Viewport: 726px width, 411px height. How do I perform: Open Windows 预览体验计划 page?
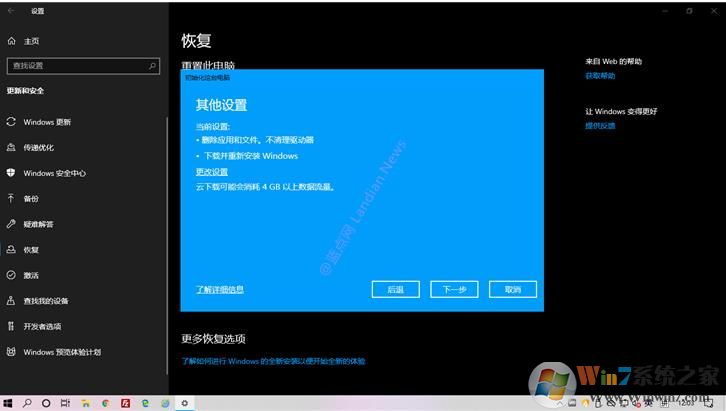[x=54, y=352]
